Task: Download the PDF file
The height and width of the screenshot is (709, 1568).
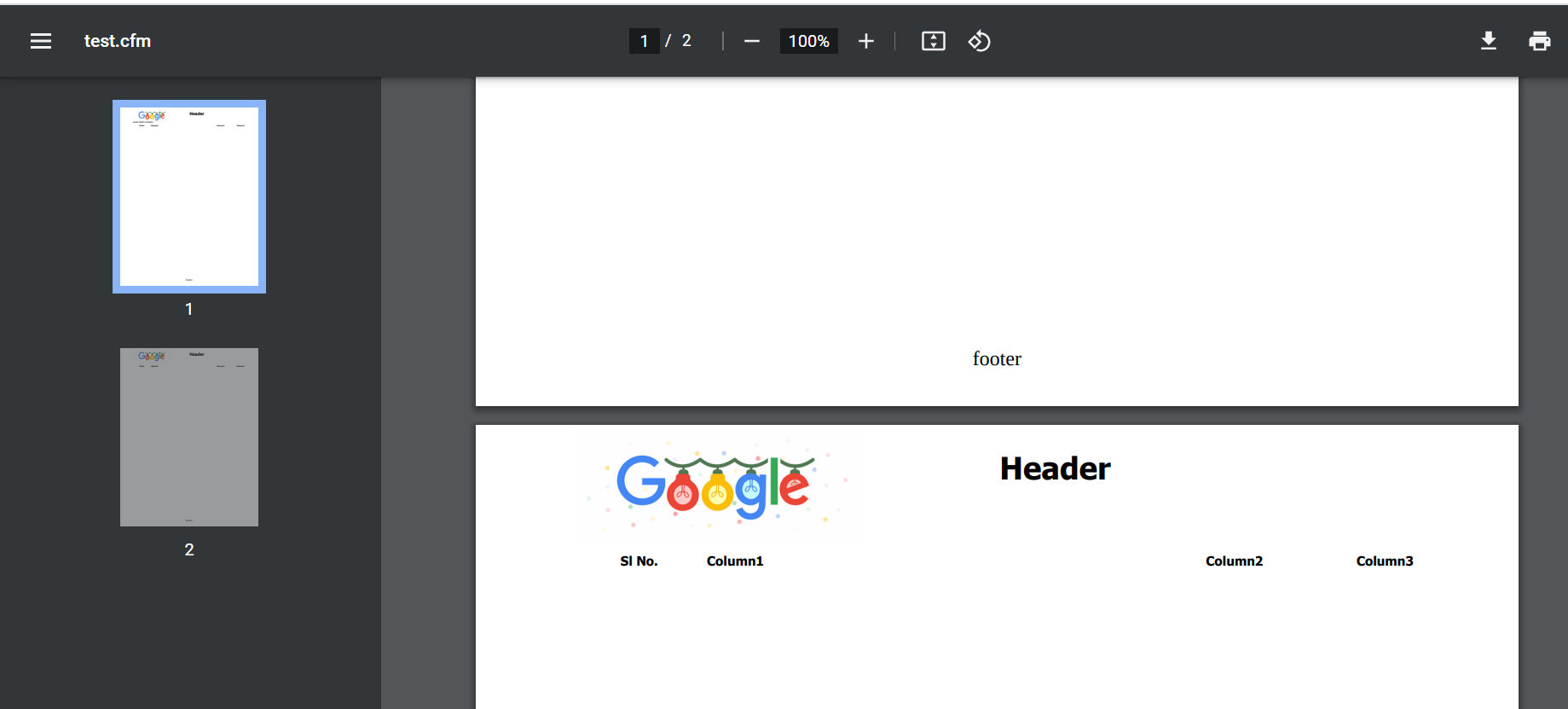Action: 1489,41
